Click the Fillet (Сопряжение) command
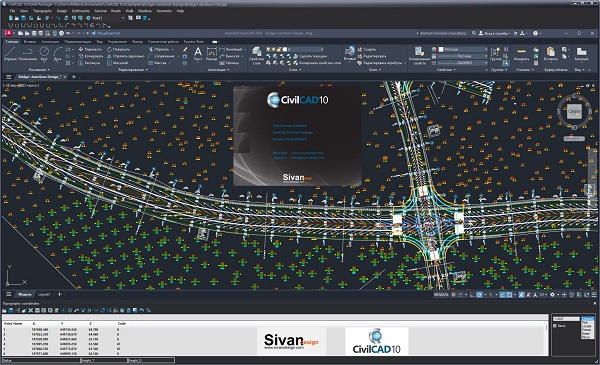The height and width of the screenshot is (365, 600). pyautogui.click(x=161, y=56)
